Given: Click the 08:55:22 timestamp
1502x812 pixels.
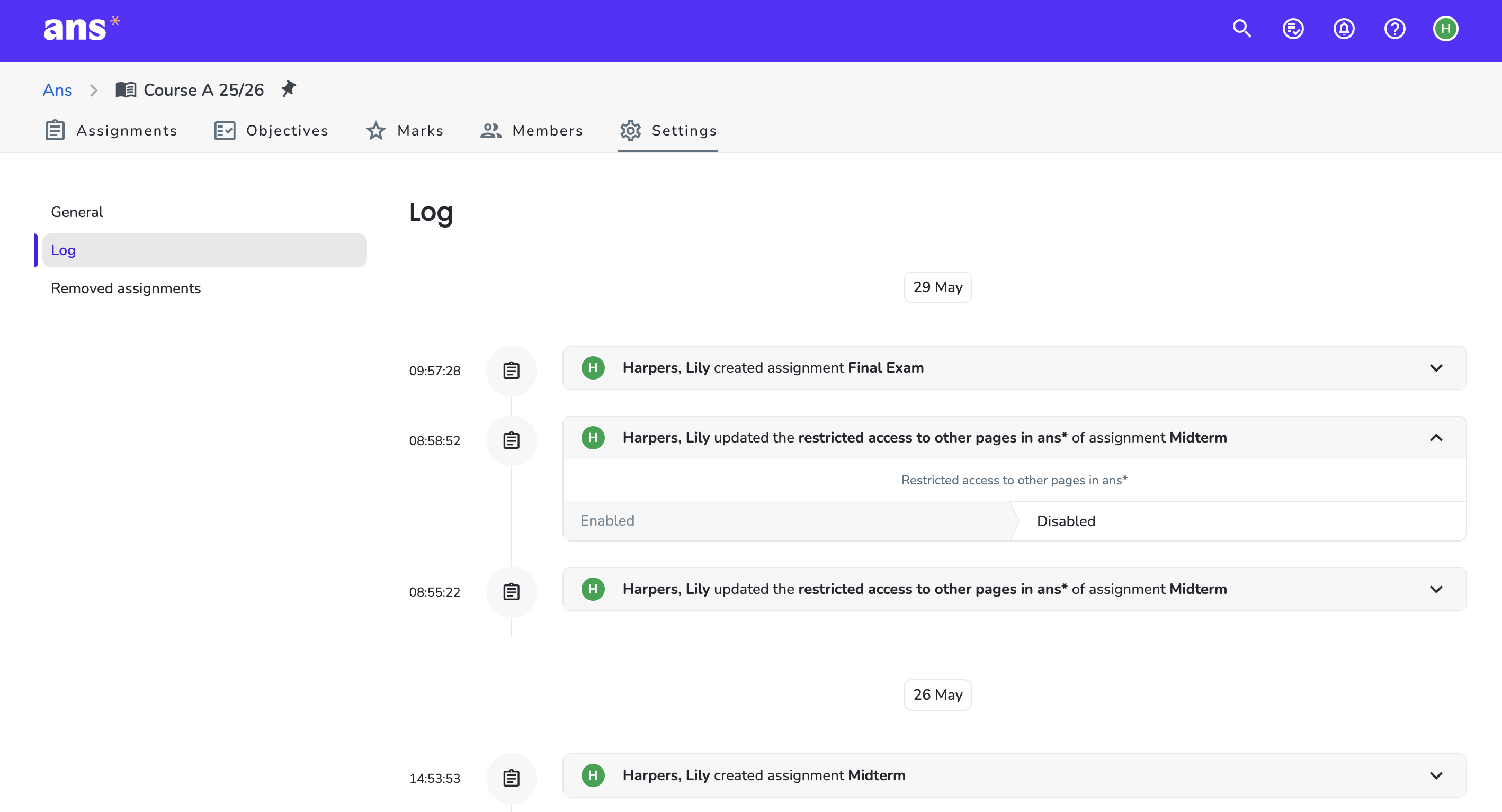Looking at the screenshot, I should pos(434,592).
